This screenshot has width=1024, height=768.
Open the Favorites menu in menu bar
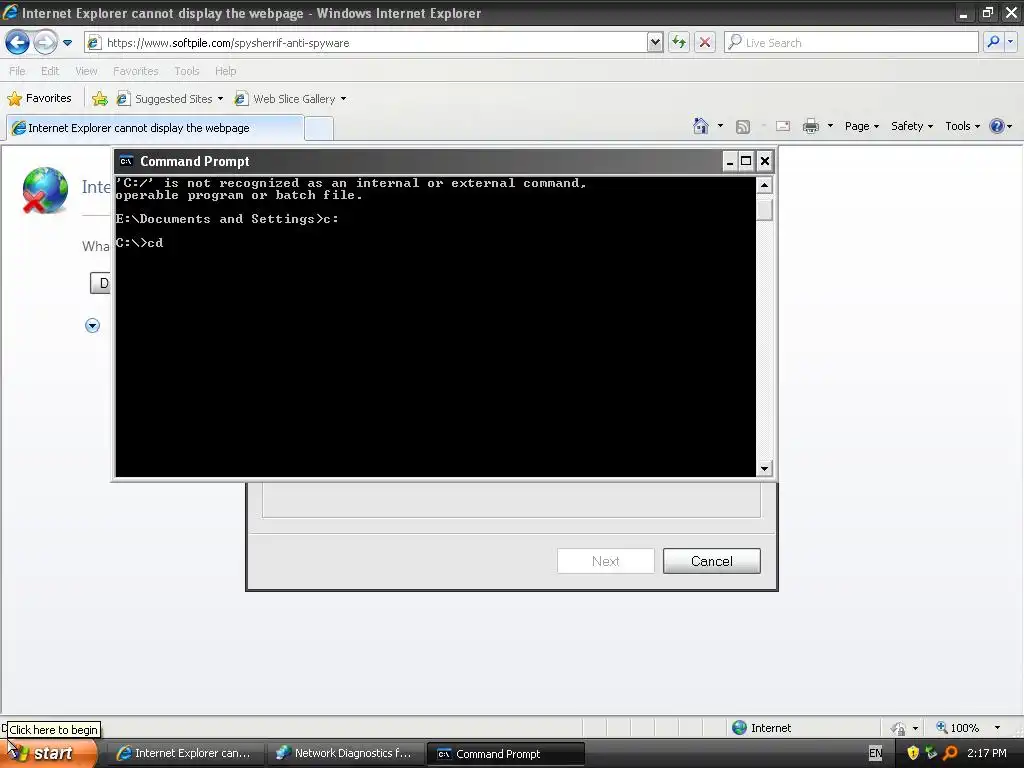coord(135,71)
